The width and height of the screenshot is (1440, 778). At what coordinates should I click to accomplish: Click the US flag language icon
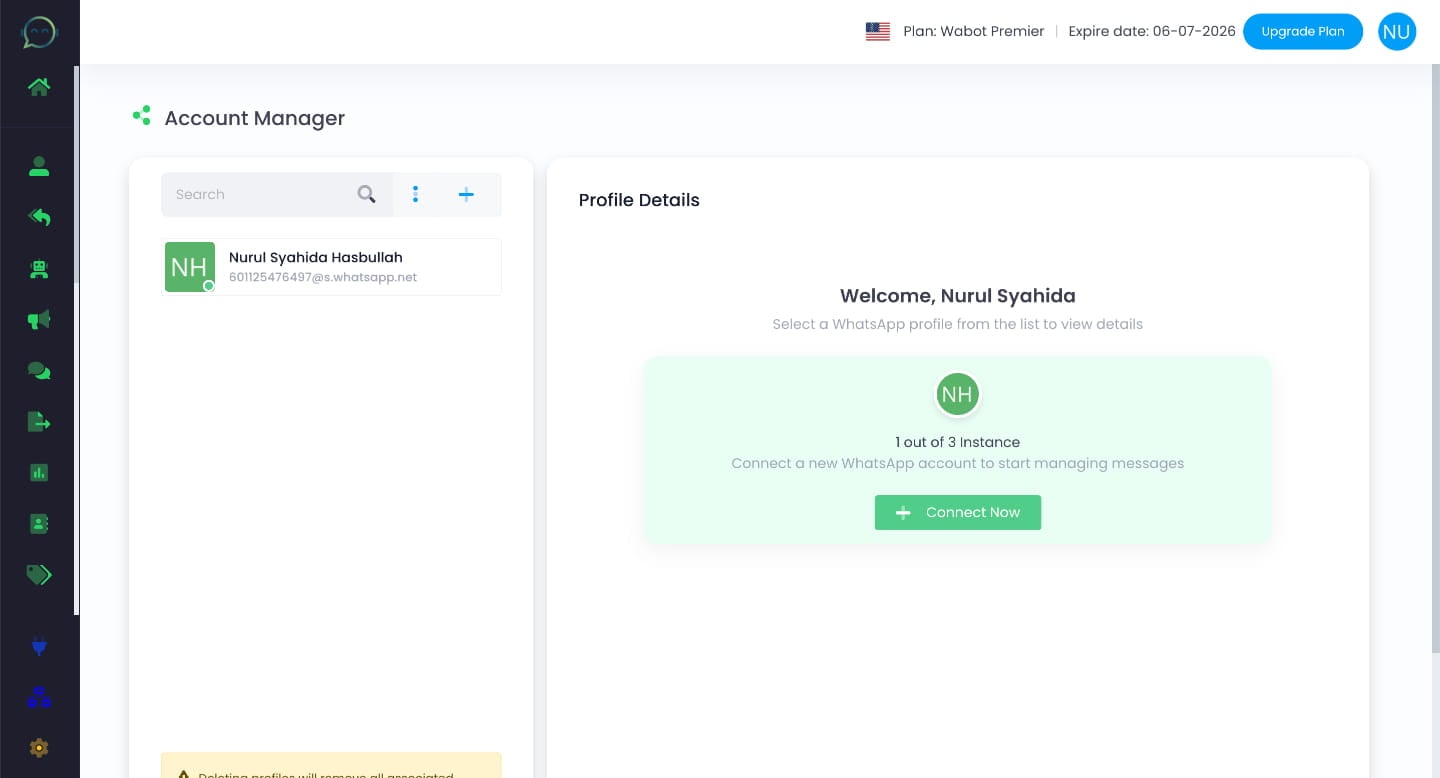[x=878, y=32]
